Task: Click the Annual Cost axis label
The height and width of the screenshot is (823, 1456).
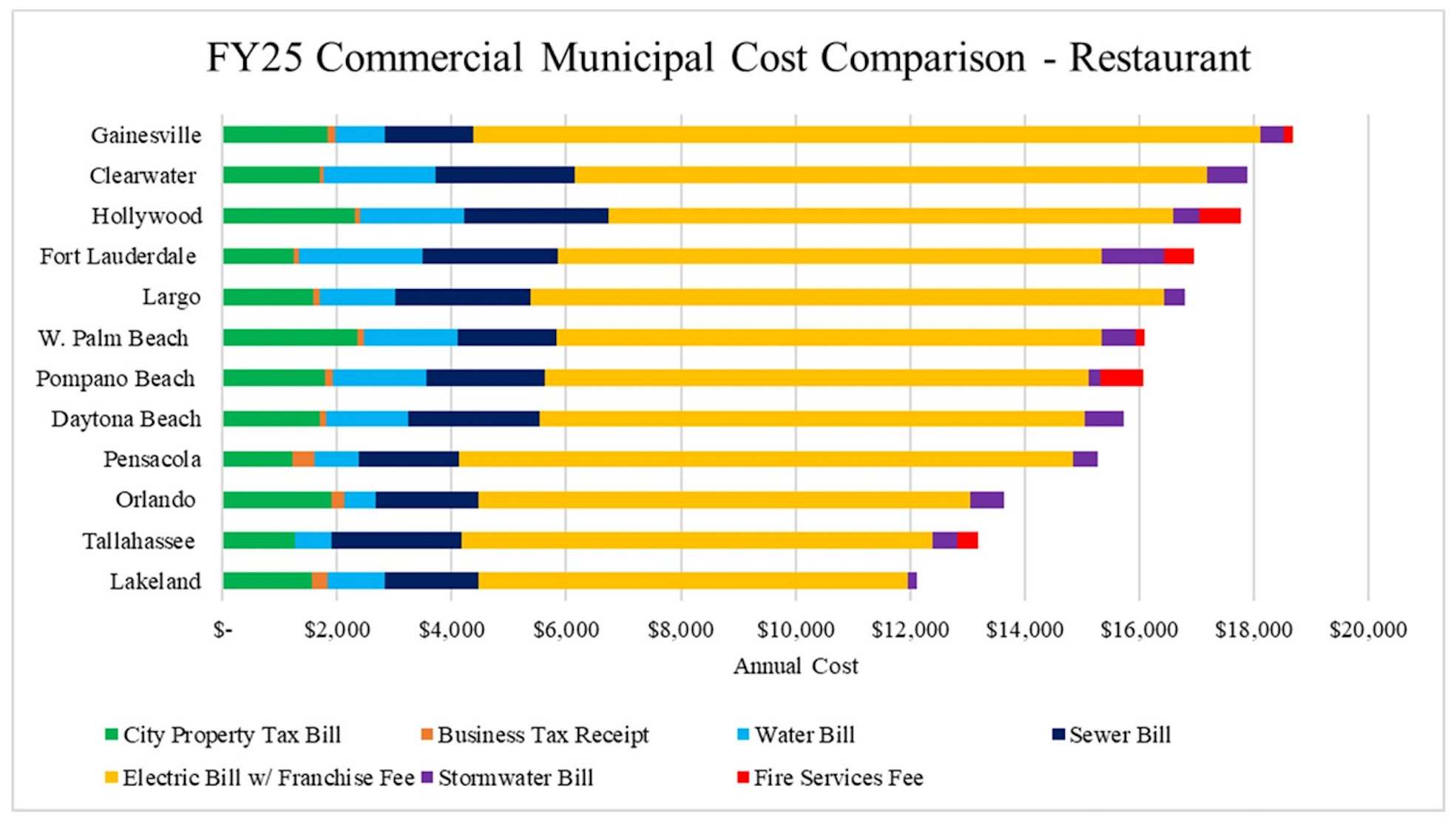Action: (x=795, y=665)
